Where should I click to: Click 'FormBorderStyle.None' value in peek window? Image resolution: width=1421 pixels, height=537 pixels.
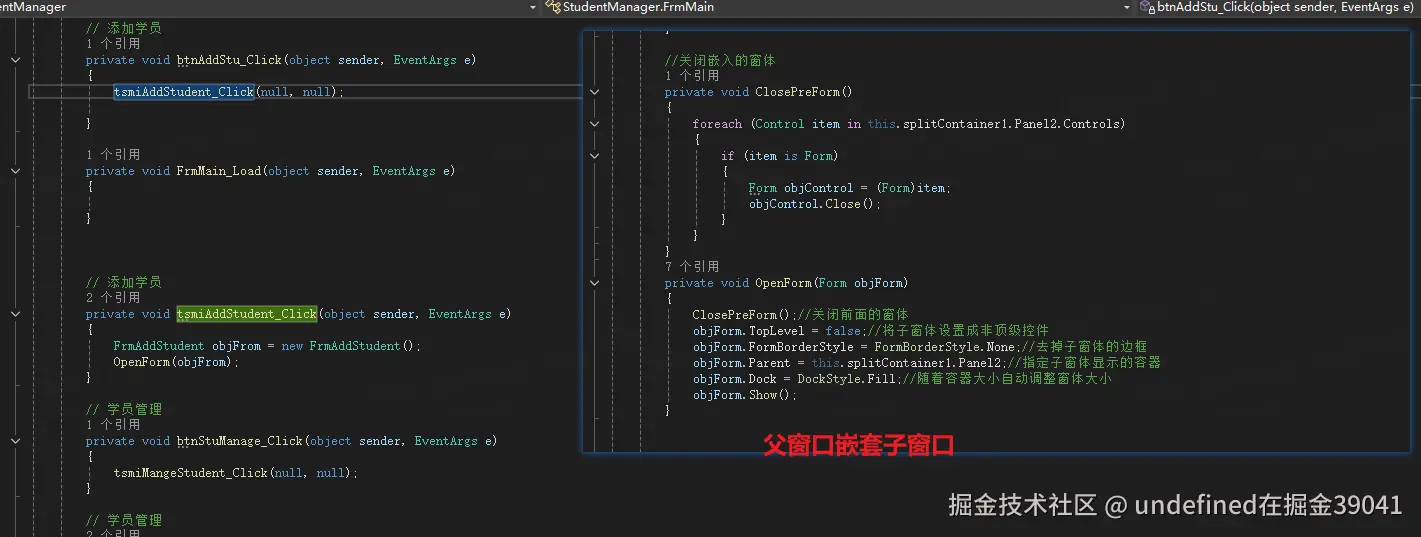coord(945,347)
